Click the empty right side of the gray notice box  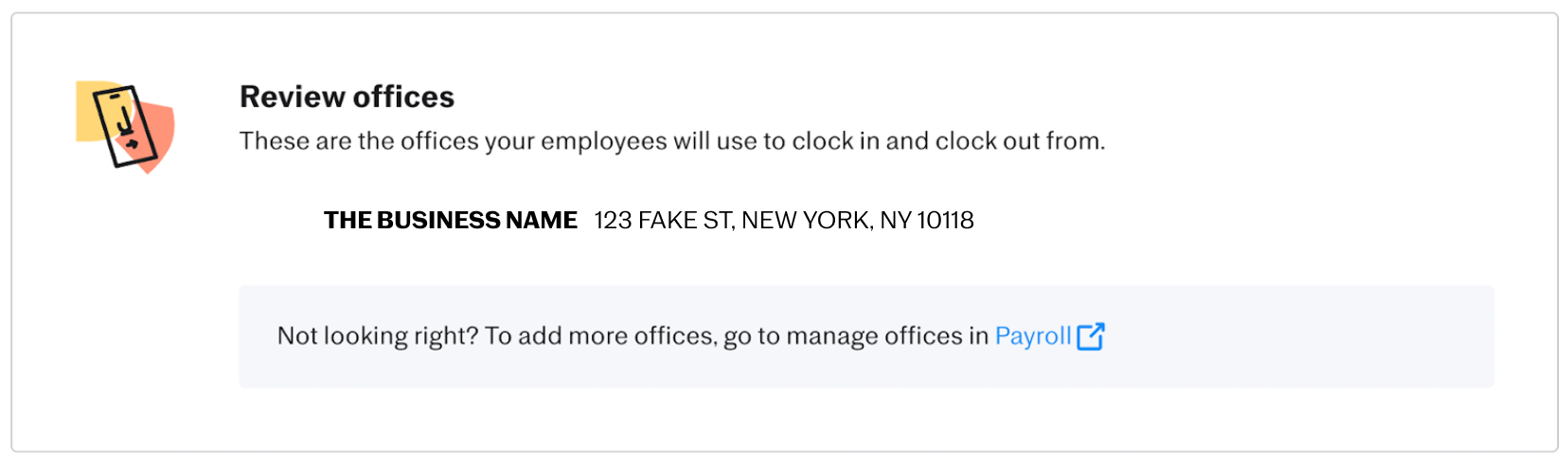tap(1307, 336)
